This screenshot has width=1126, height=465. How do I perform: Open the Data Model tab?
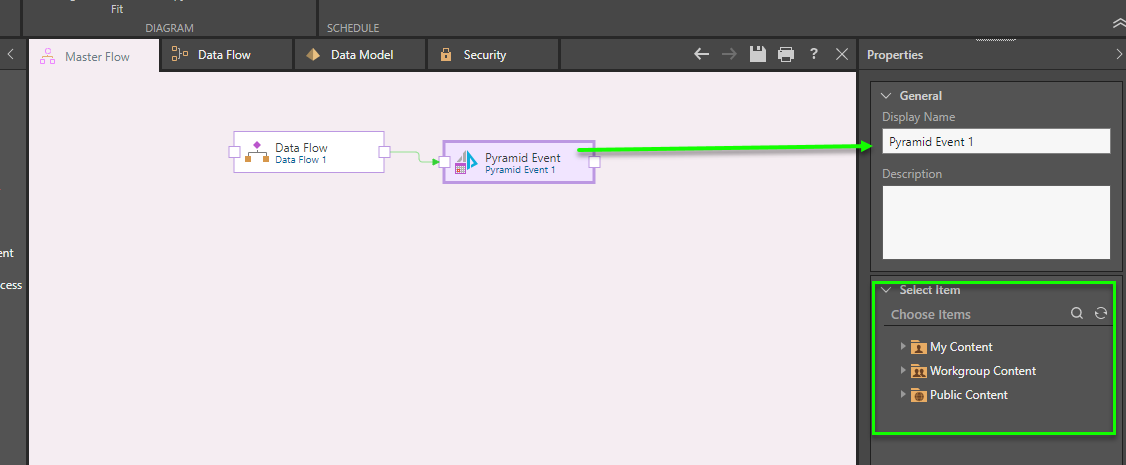[x=361, y=55]
